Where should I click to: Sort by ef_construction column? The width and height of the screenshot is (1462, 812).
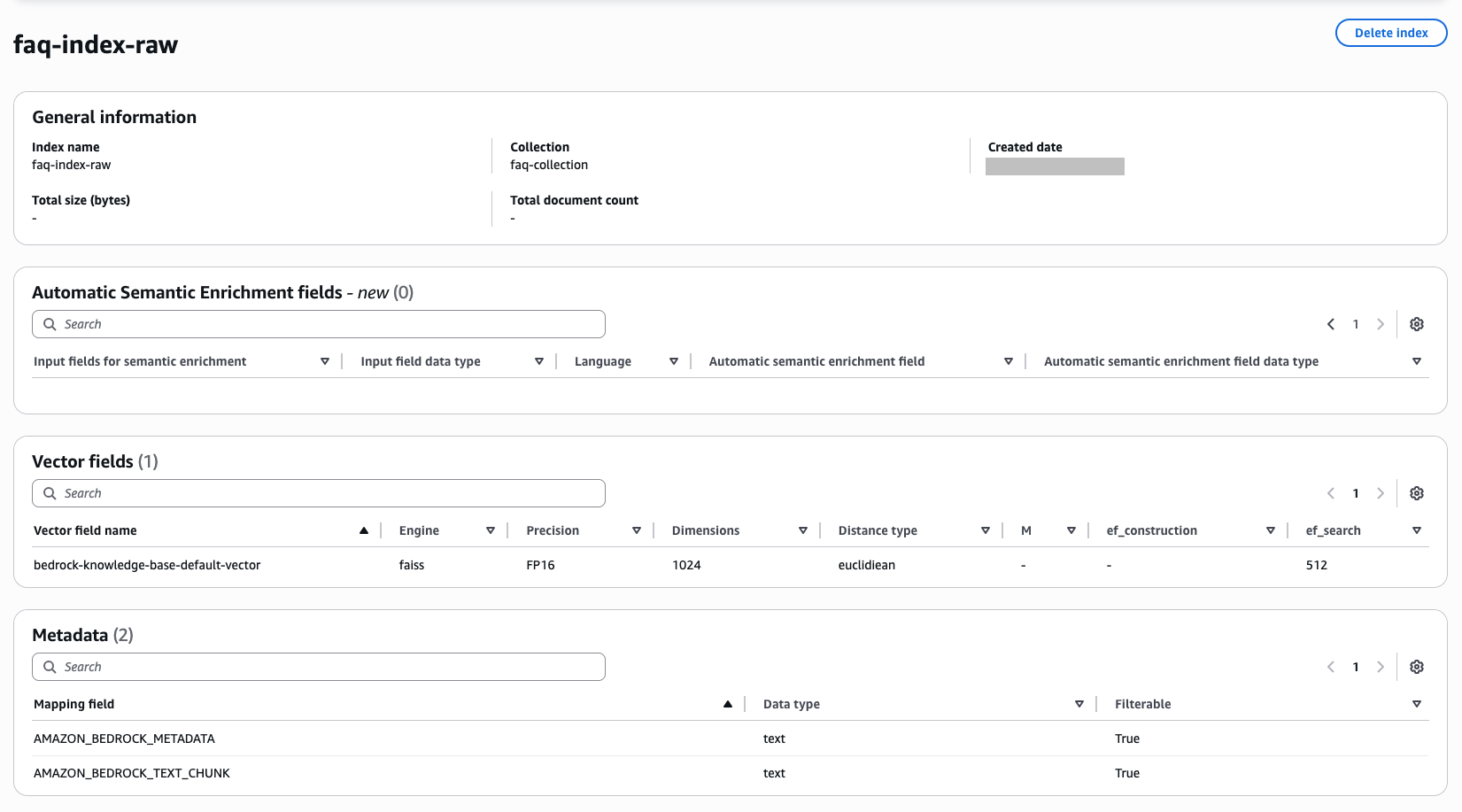(1271, 530)
